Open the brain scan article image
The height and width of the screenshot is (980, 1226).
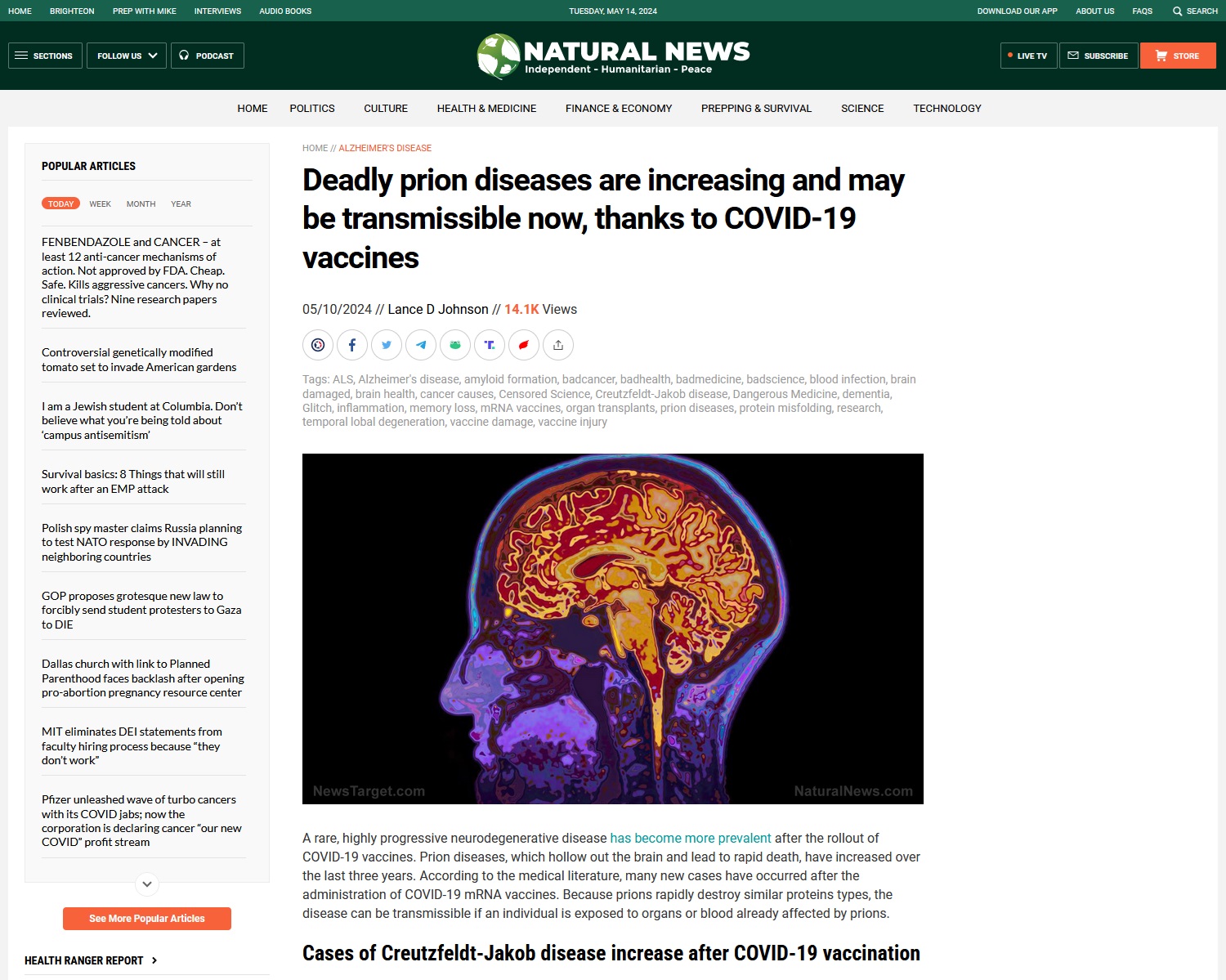(613, 629)
